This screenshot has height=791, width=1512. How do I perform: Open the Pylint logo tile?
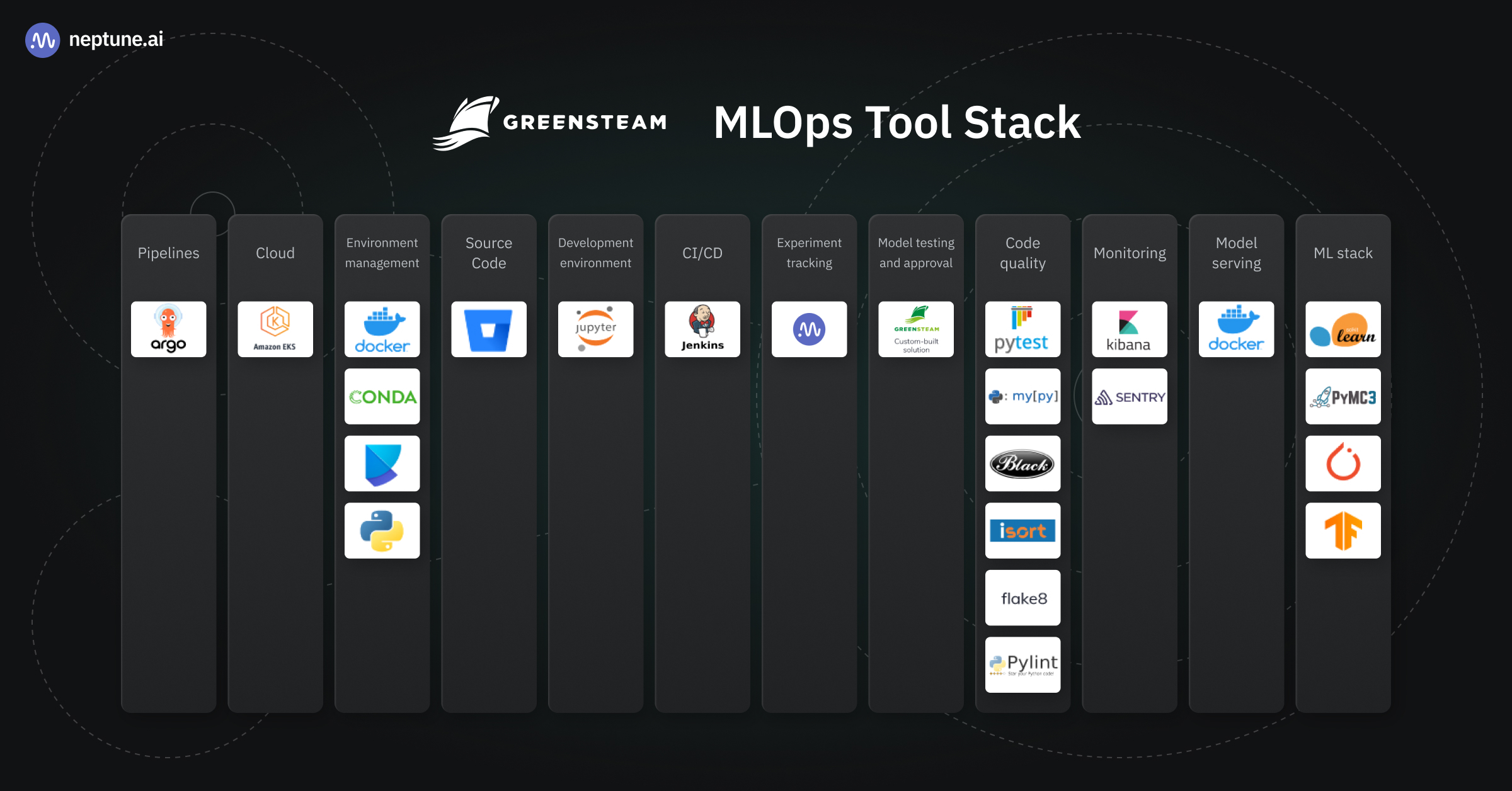[x=1022, y=664]
